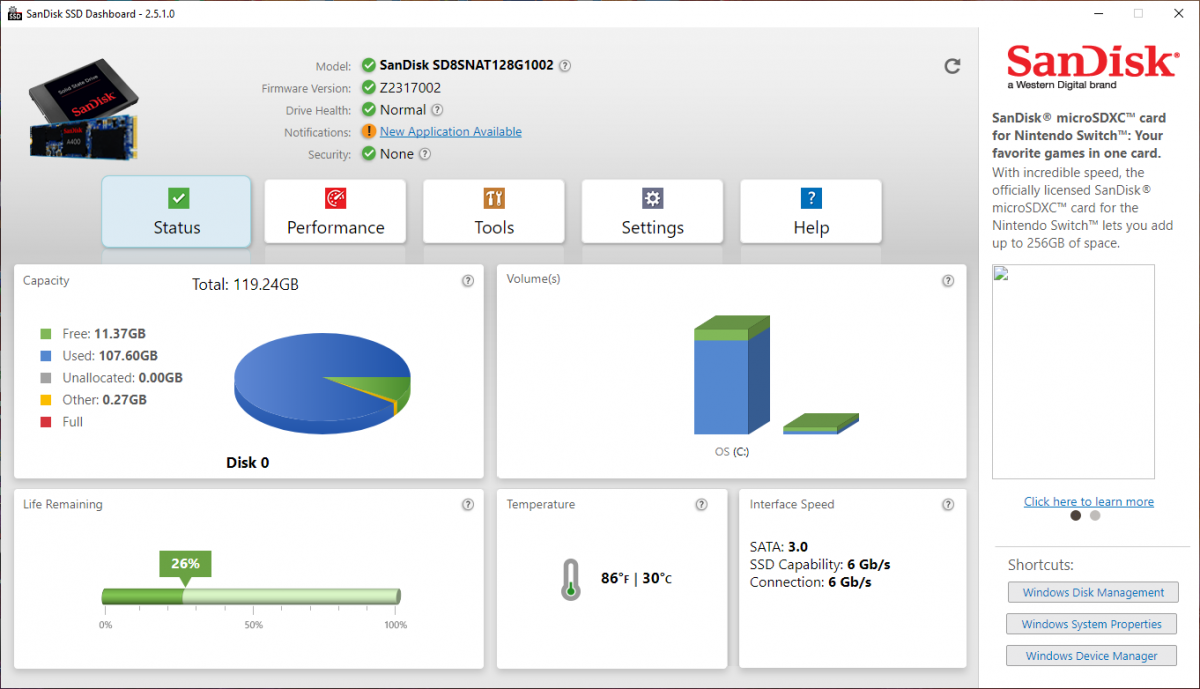
Task: Click the New Application Available link
Action: click(x=451, y=132)
